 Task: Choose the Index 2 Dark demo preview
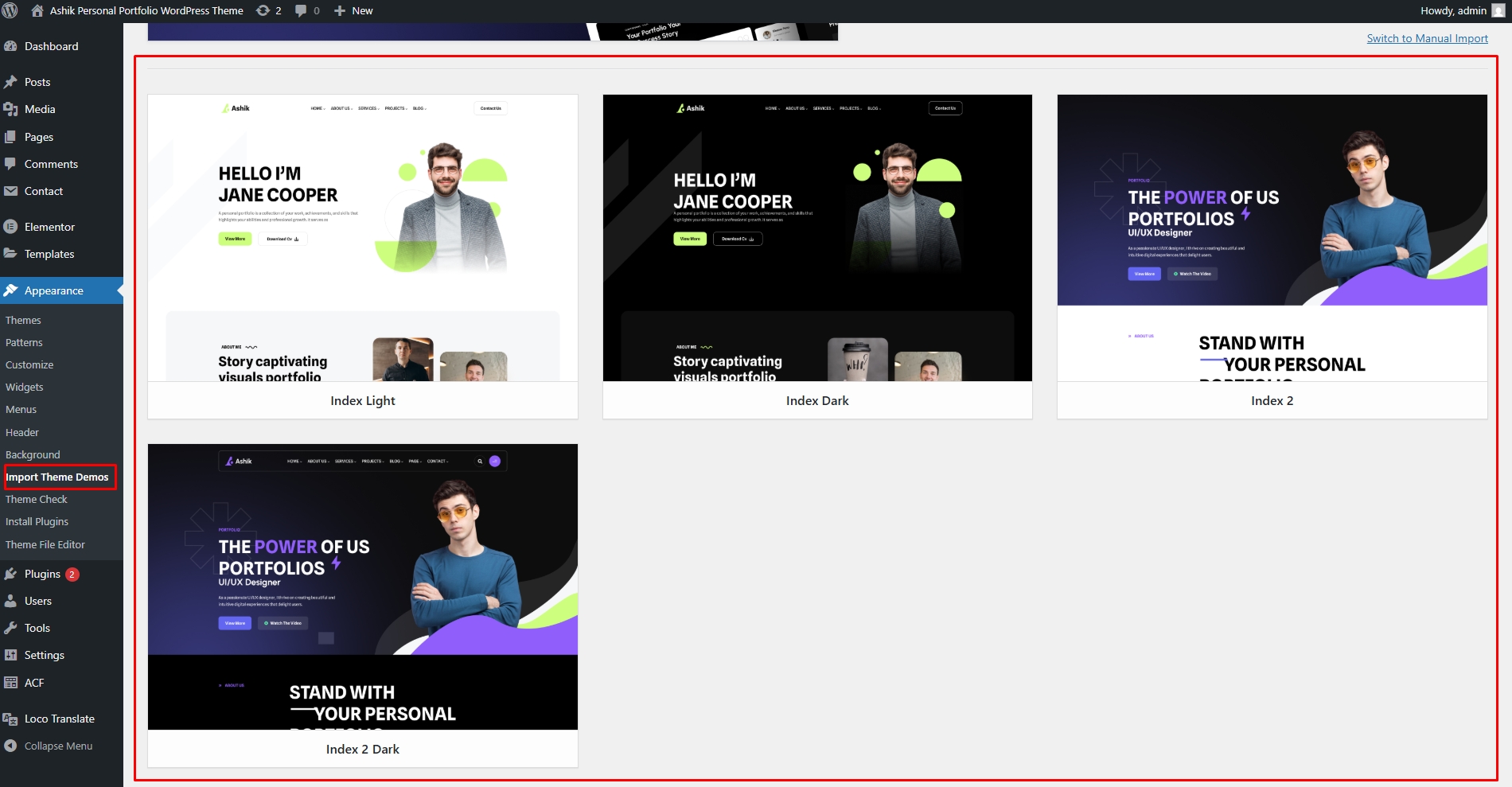[x=363, y=586]
